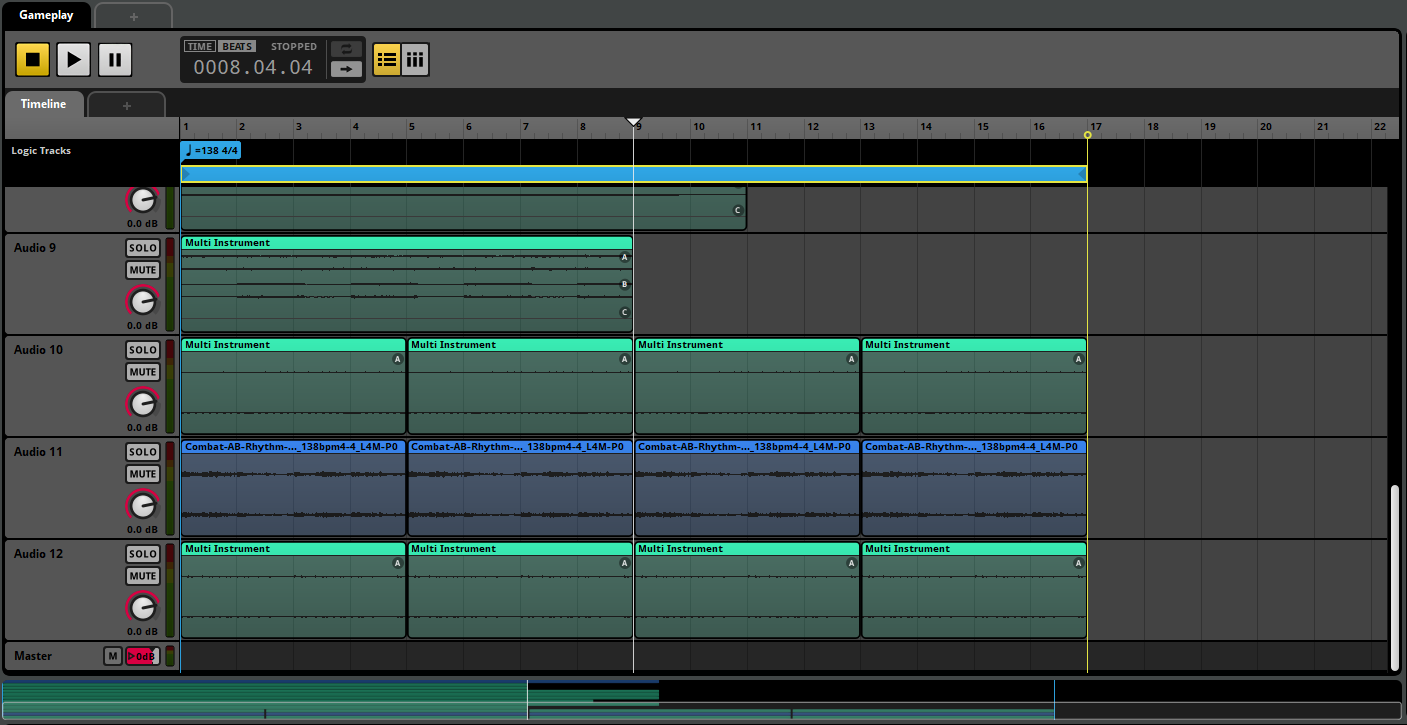Select the column track view icon

click(x=415, y=60)
